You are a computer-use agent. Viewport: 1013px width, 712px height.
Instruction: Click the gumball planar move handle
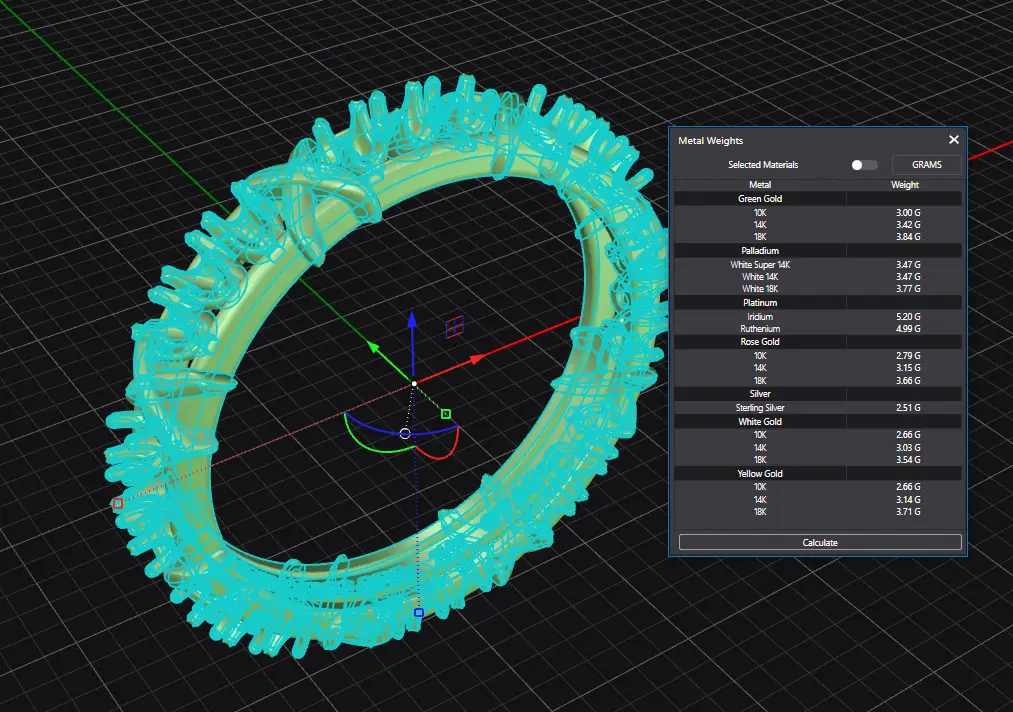click(455, 327)
